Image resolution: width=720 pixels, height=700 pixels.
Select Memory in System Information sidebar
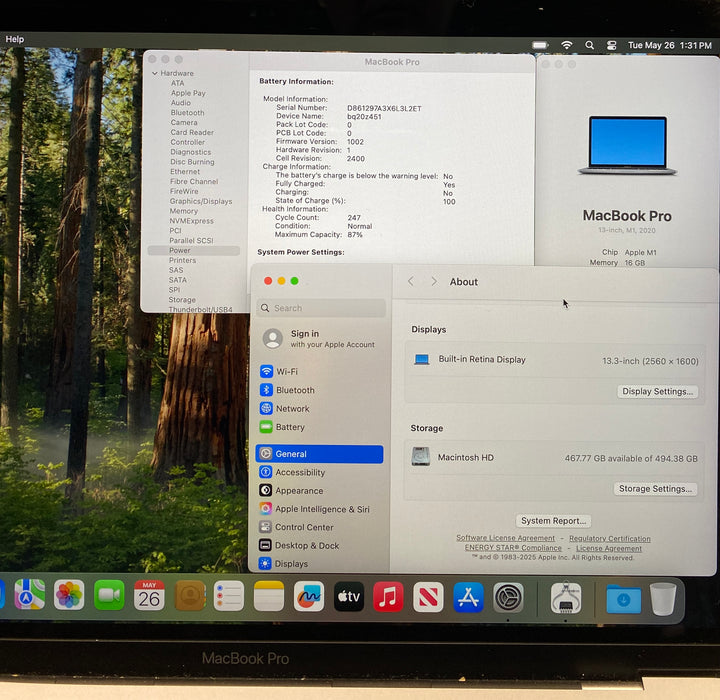pyautogui.click(x=184, y=211)
